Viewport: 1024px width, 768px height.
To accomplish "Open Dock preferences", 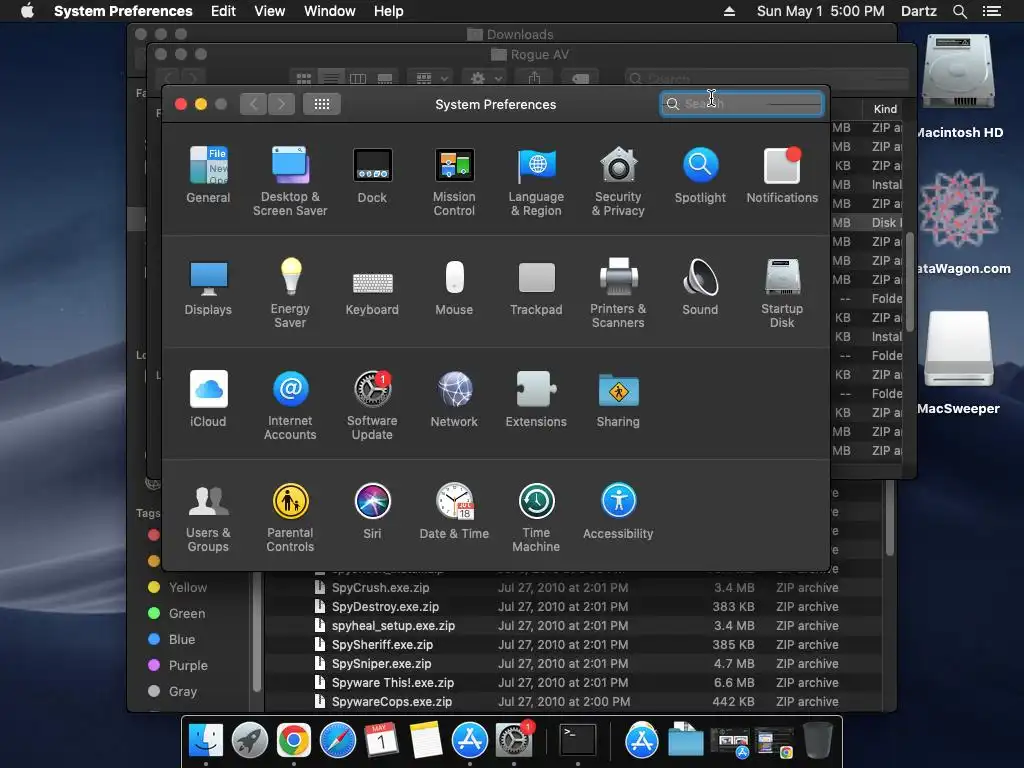I will [372, 174].
